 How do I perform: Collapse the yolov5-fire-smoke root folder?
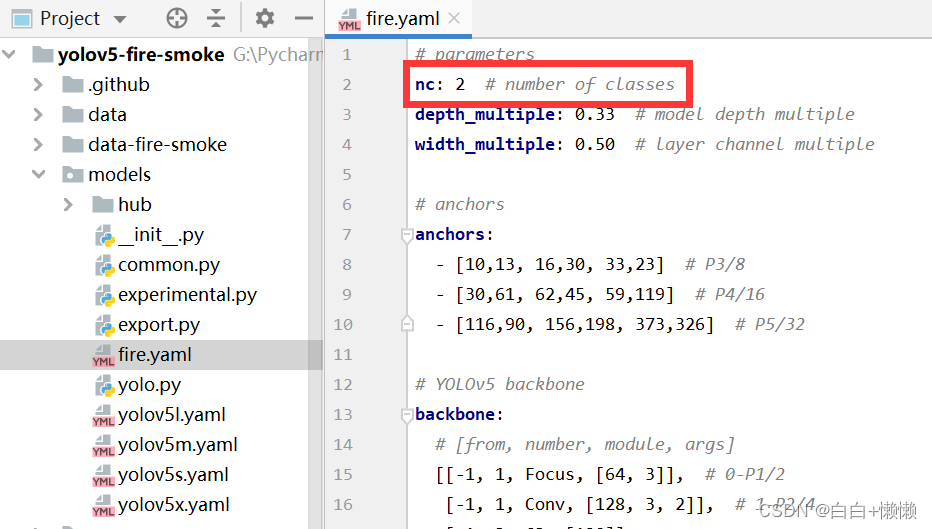[x=9, y=55]
